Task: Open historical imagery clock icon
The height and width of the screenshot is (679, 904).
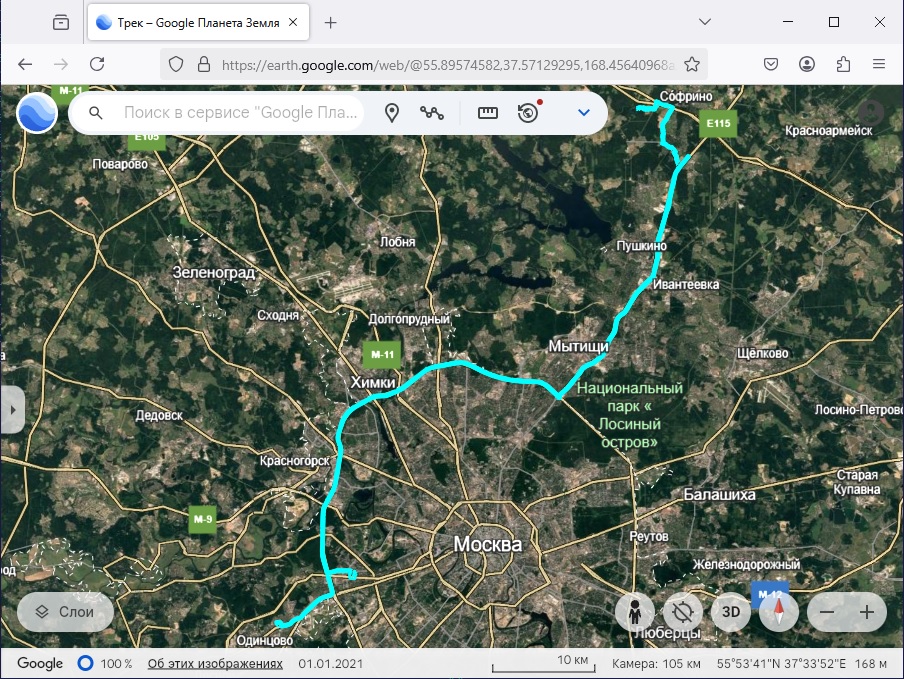Action: coord(529,113)
